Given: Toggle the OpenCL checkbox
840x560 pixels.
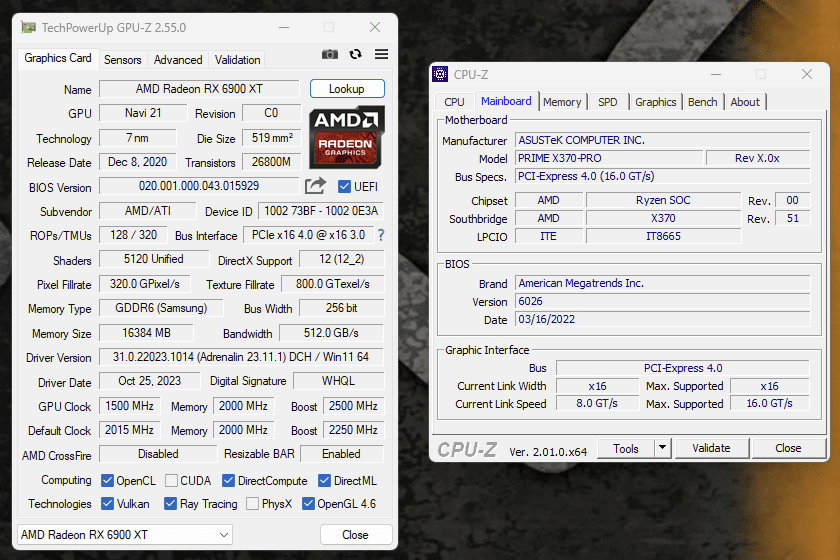Looking at the screenshot, I should [x=107, y=481].
